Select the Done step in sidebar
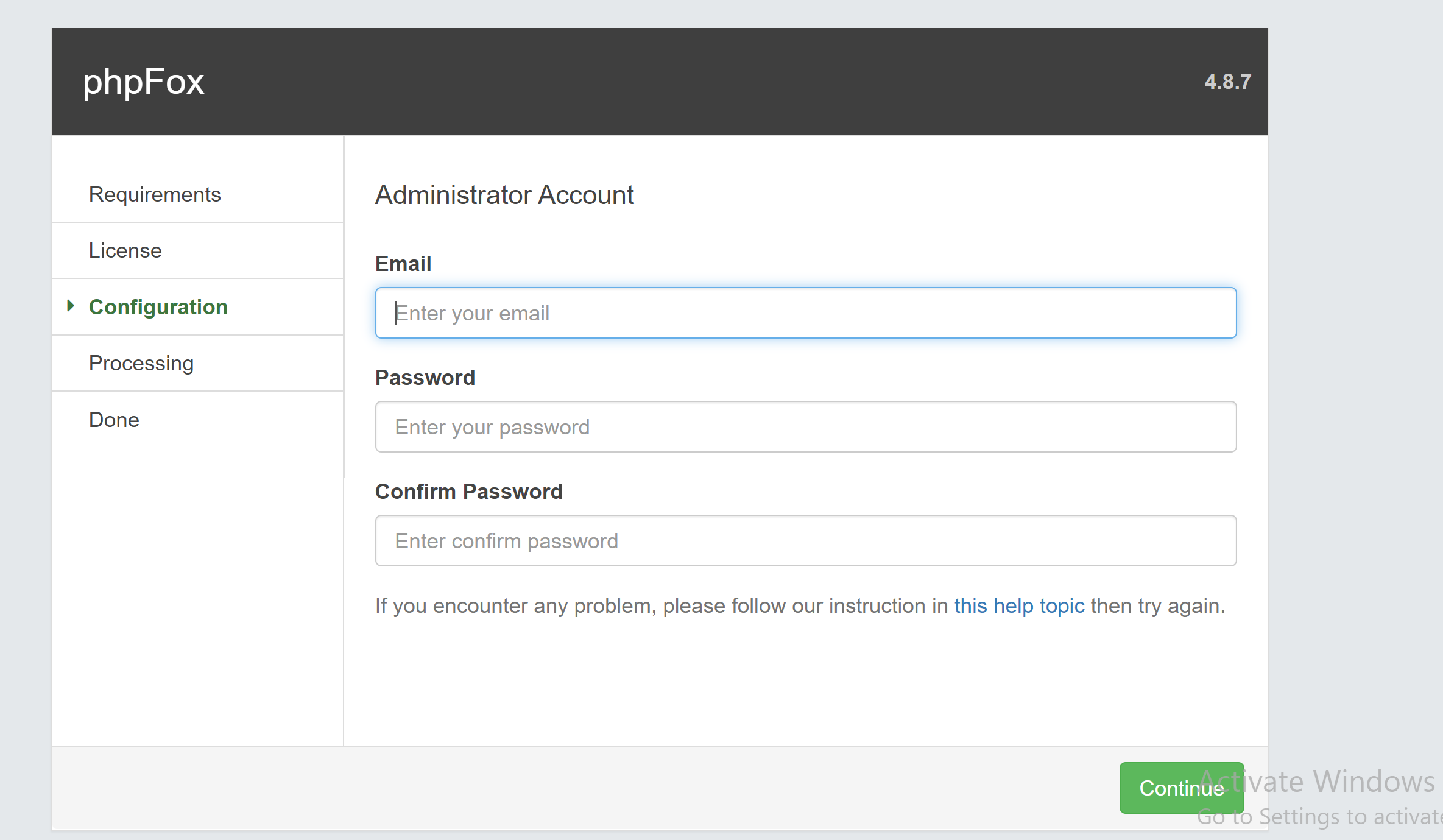This screenshot has width=1443, height=840. [114, 420]
